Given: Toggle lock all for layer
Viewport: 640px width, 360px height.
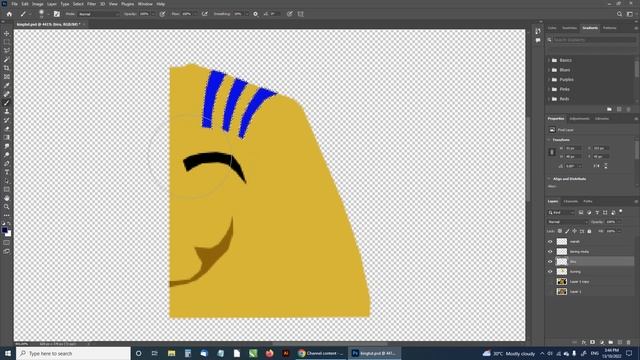Looking at the screenshot, I should point(589,231).
